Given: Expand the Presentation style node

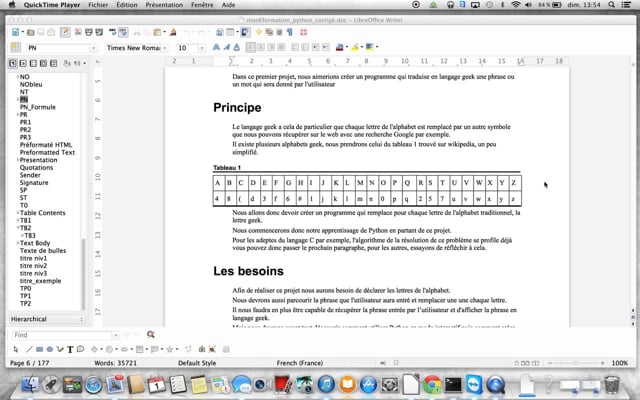Looking at the screenshot, I should click(x=18, y=160).
